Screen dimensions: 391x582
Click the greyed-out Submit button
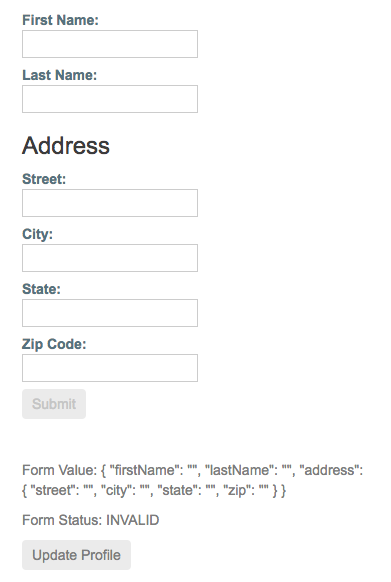pos(54,404)
